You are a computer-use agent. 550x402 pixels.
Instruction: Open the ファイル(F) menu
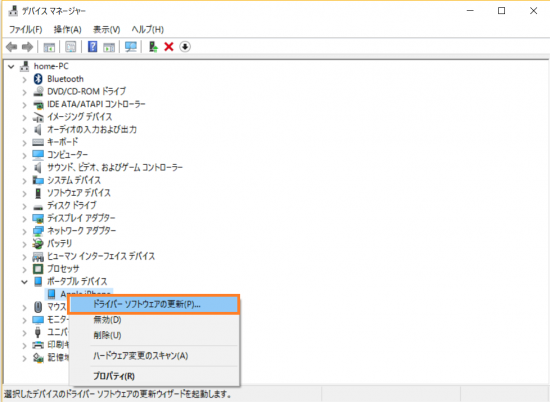(25, 29)
